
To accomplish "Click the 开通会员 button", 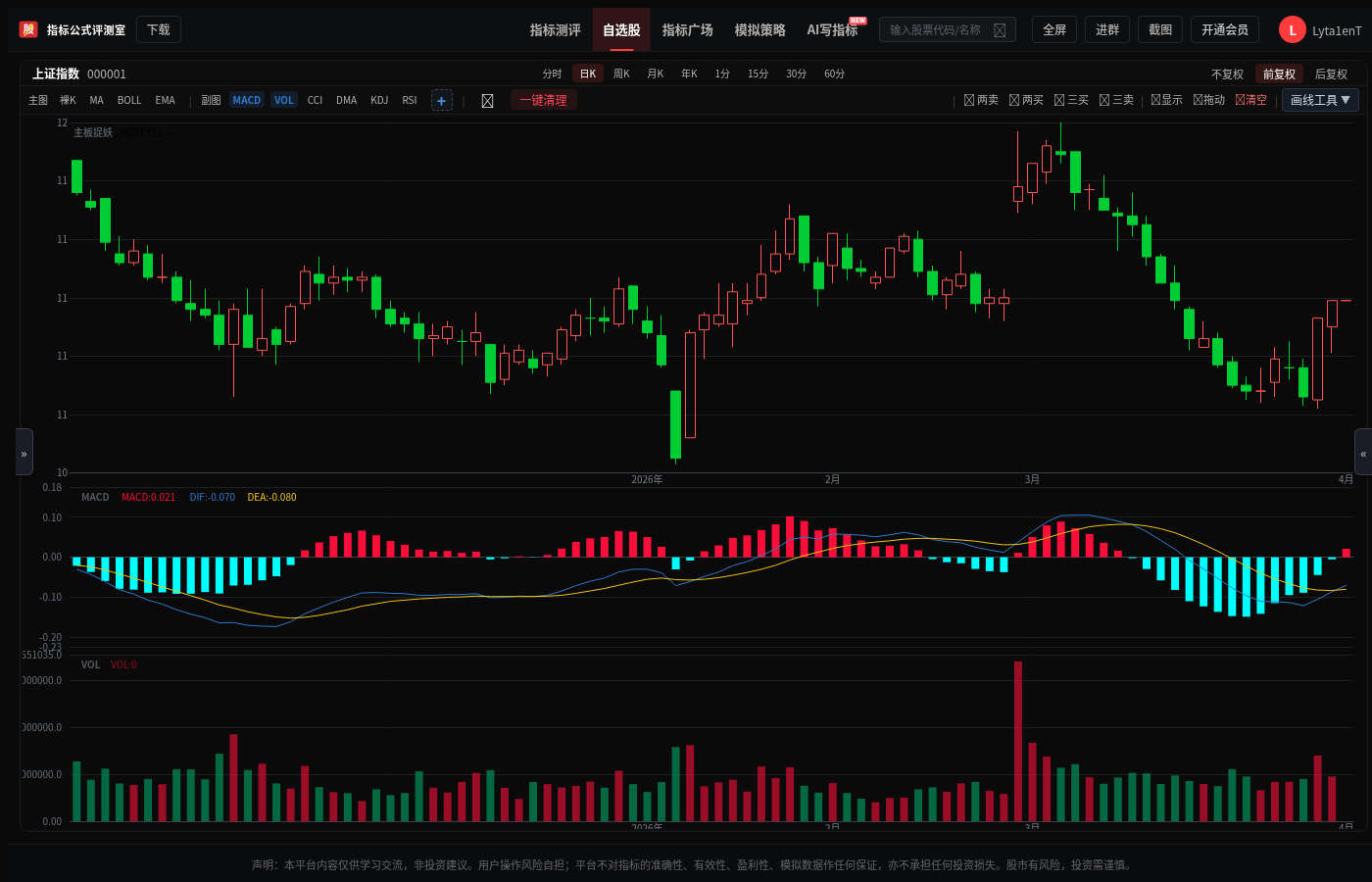I will 1225,30.
